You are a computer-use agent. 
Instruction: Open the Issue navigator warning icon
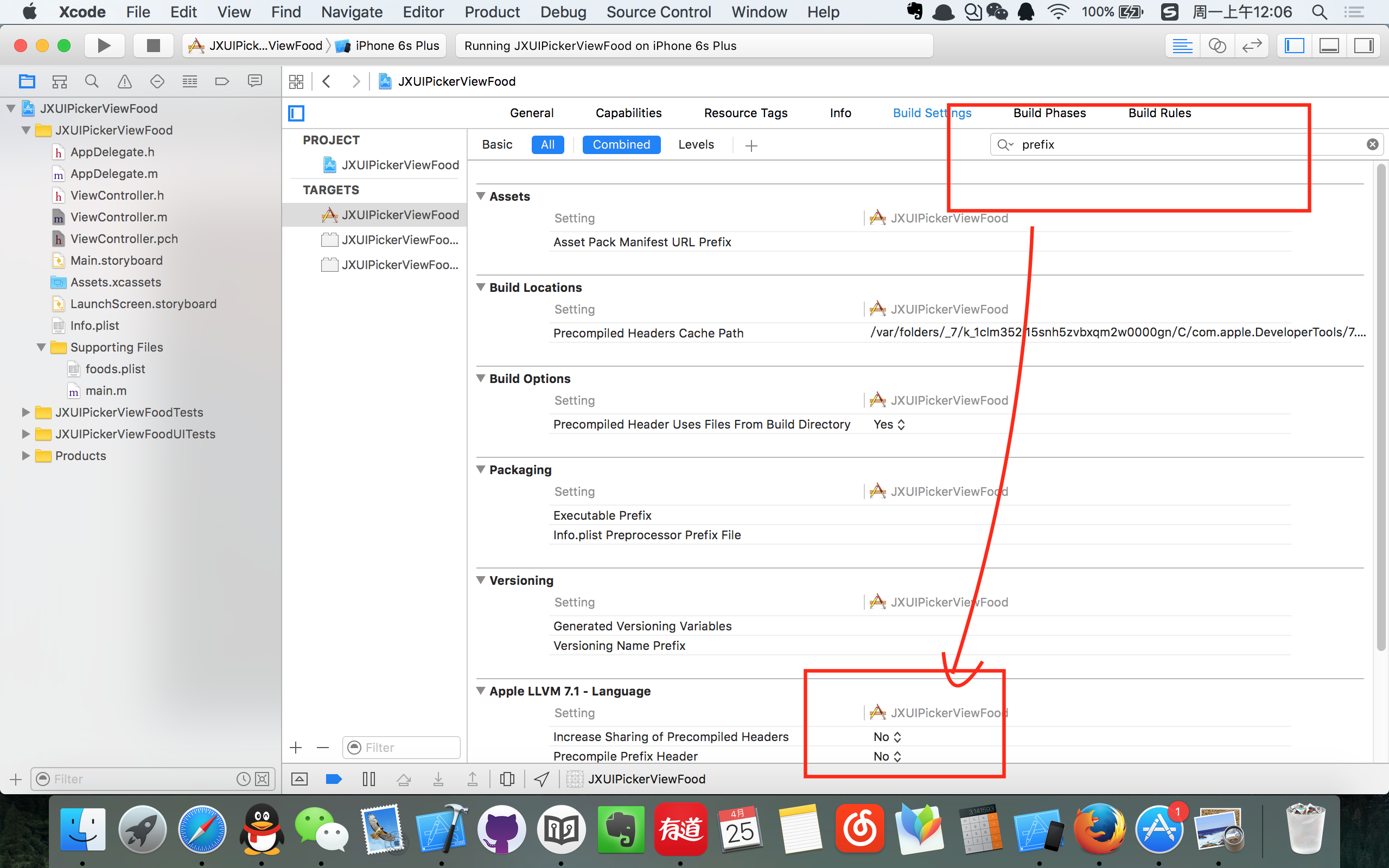[x=124, y=81]
